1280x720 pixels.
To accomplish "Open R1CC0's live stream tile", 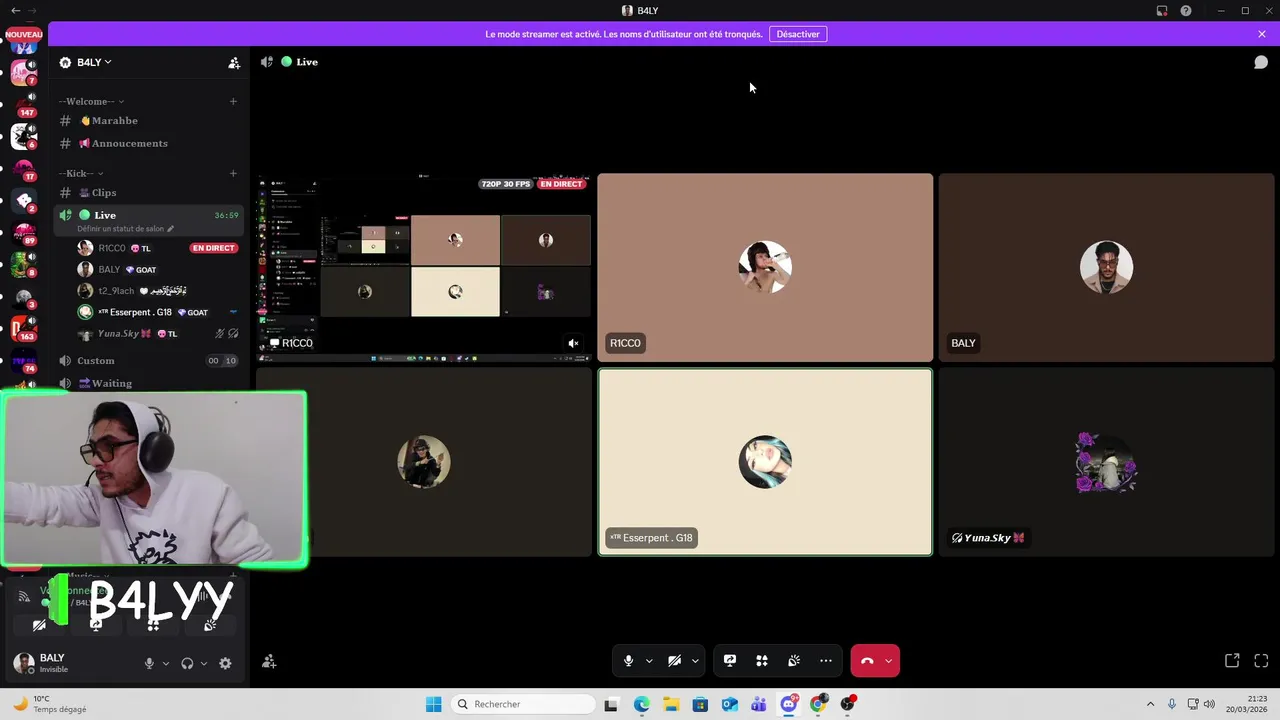I will click(x=424, y=267).
